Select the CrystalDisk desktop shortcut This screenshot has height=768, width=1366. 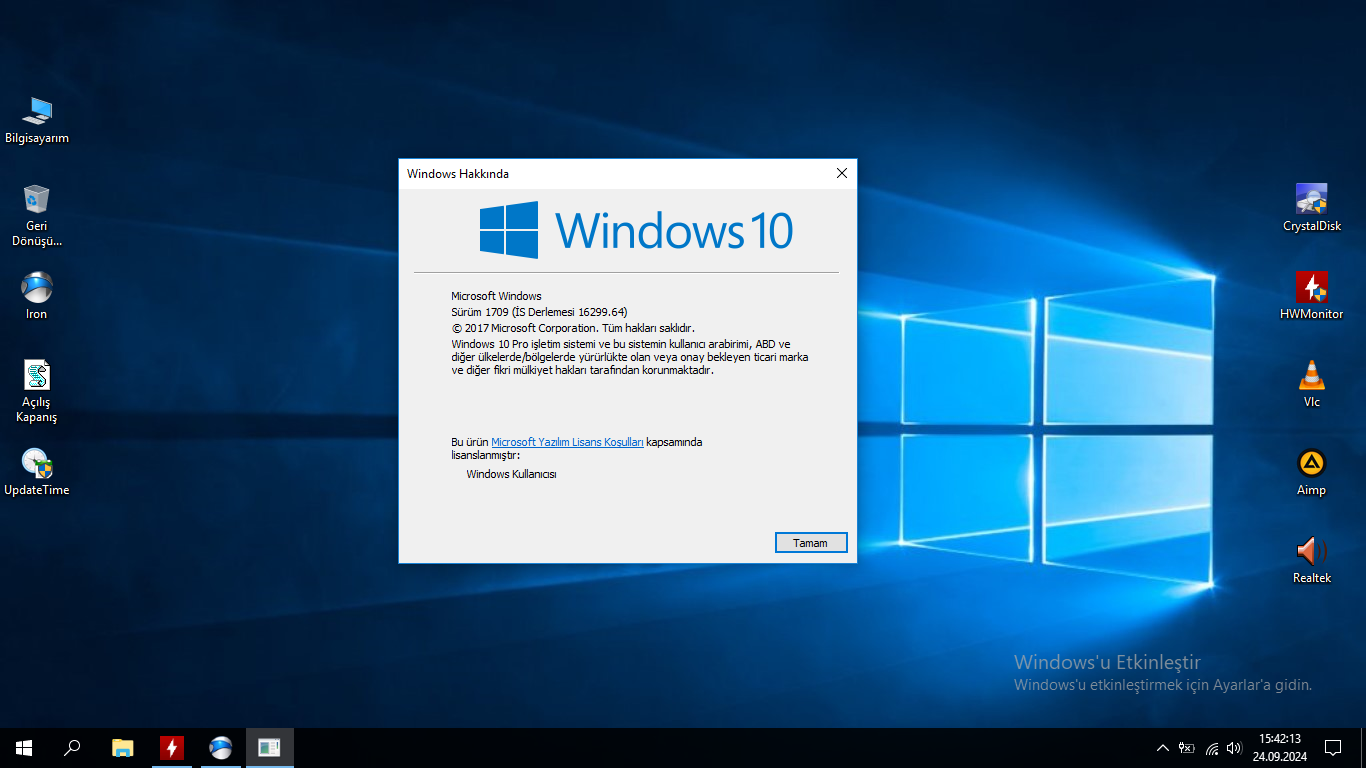click(1312, 207)
